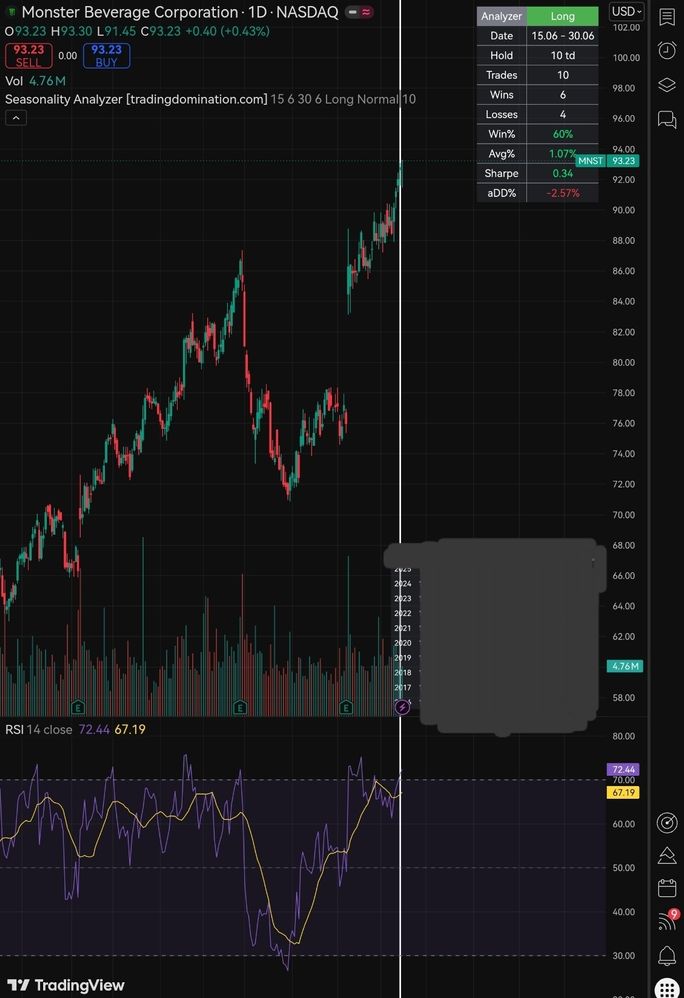684x998 pixels.
Task: Click the middle earnings E marker
Action: (240, 706)
